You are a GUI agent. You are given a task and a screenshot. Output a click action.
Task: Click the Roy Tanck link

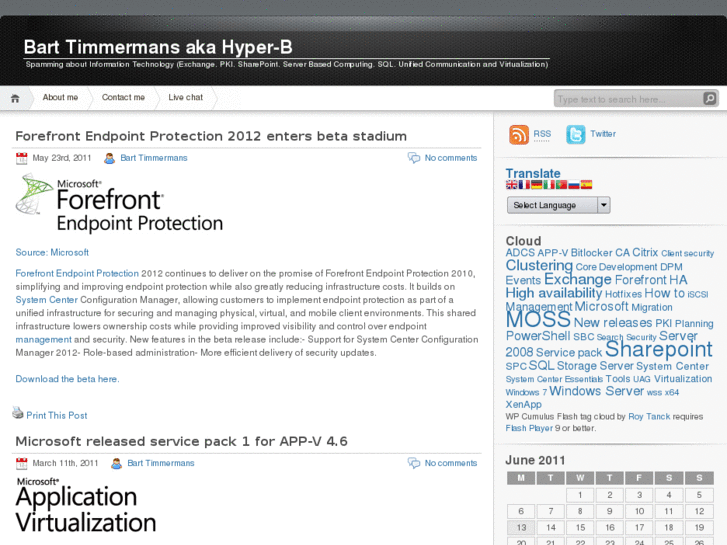point(649,417)
